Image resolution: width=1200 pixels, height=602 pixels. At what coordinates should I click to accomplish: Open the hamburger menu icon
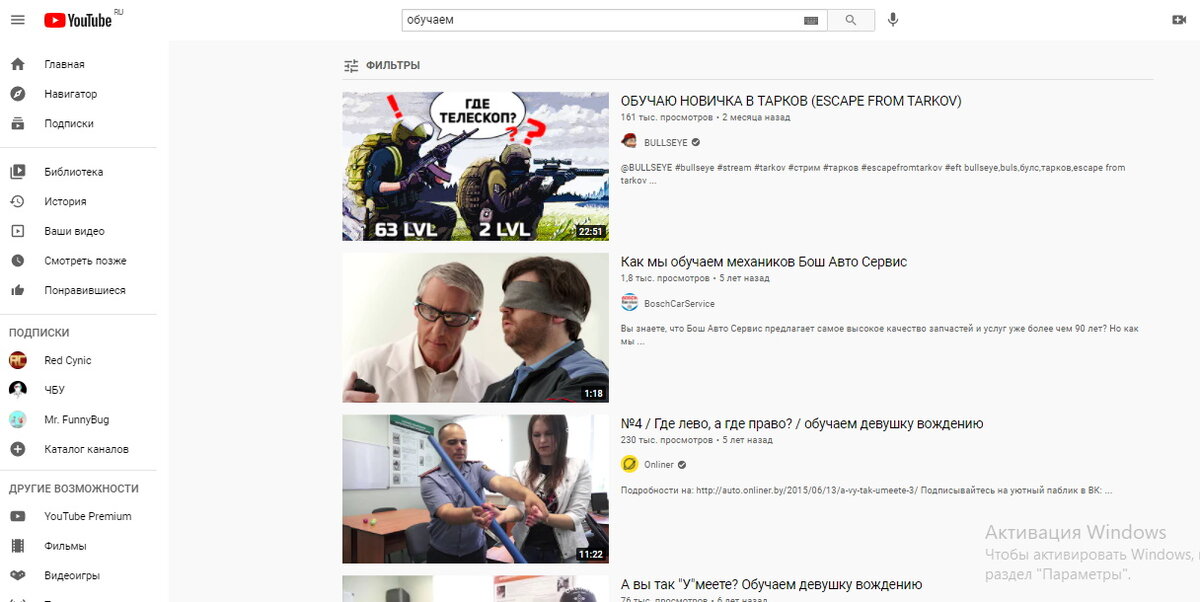click(x=18, y=19)
